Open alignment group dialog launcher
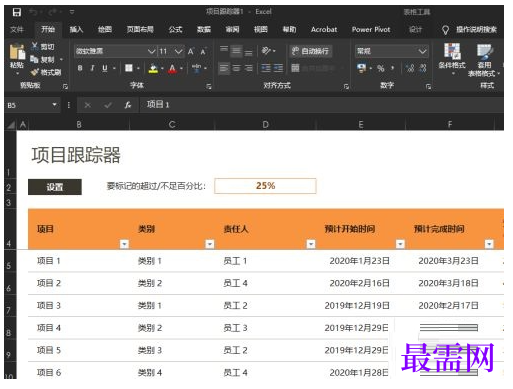 (x=346, y=86)
